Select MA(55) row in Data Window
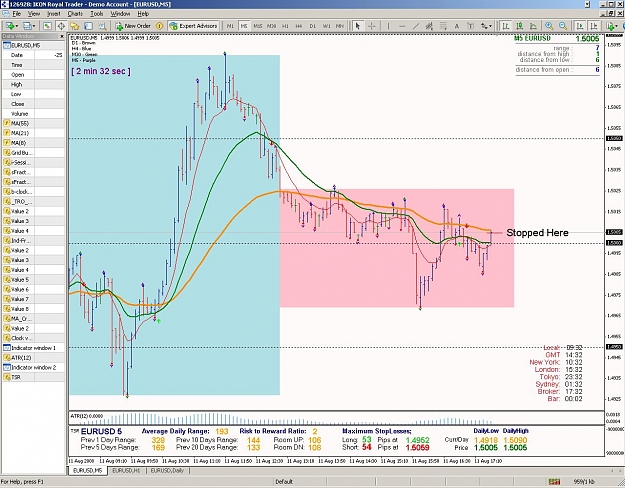Viewport: 625px width, 488px height. [x=33, y=124]
